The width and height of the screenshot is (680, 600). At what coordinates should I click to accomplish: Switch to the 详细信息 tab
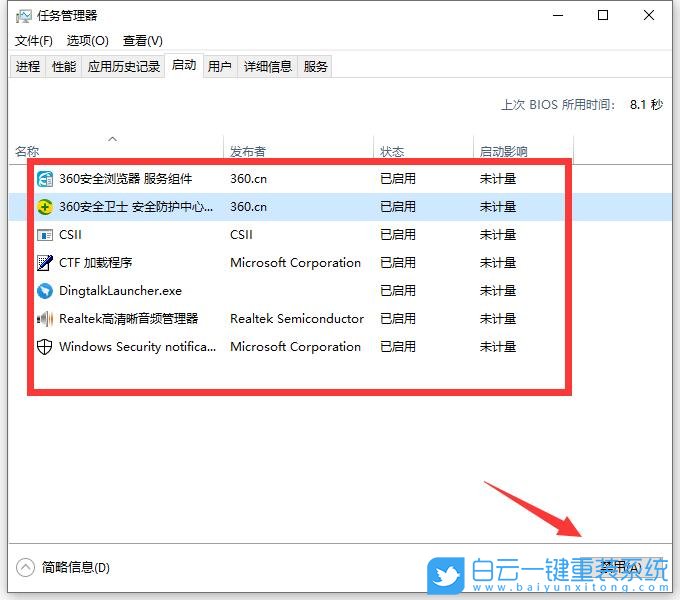(268, 66)
